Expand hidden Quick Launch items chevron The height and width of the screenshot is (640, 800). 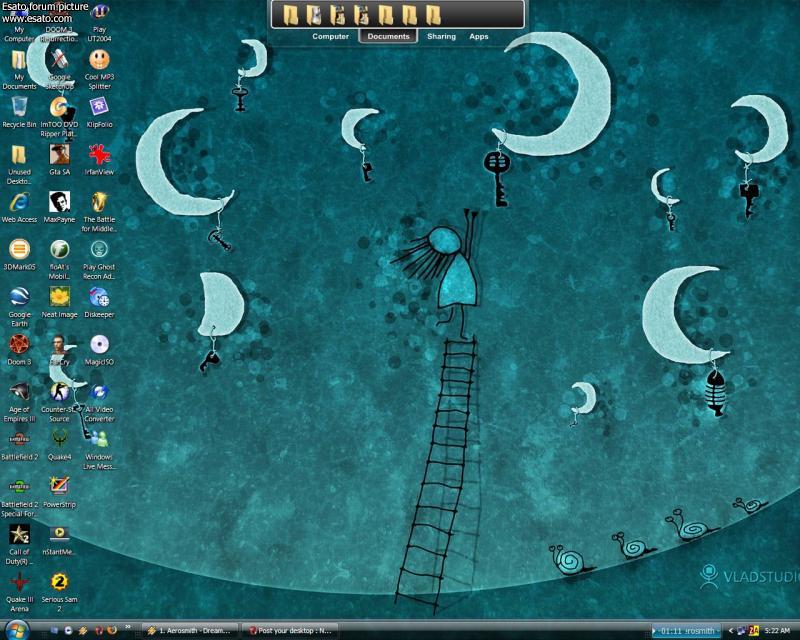128,627
